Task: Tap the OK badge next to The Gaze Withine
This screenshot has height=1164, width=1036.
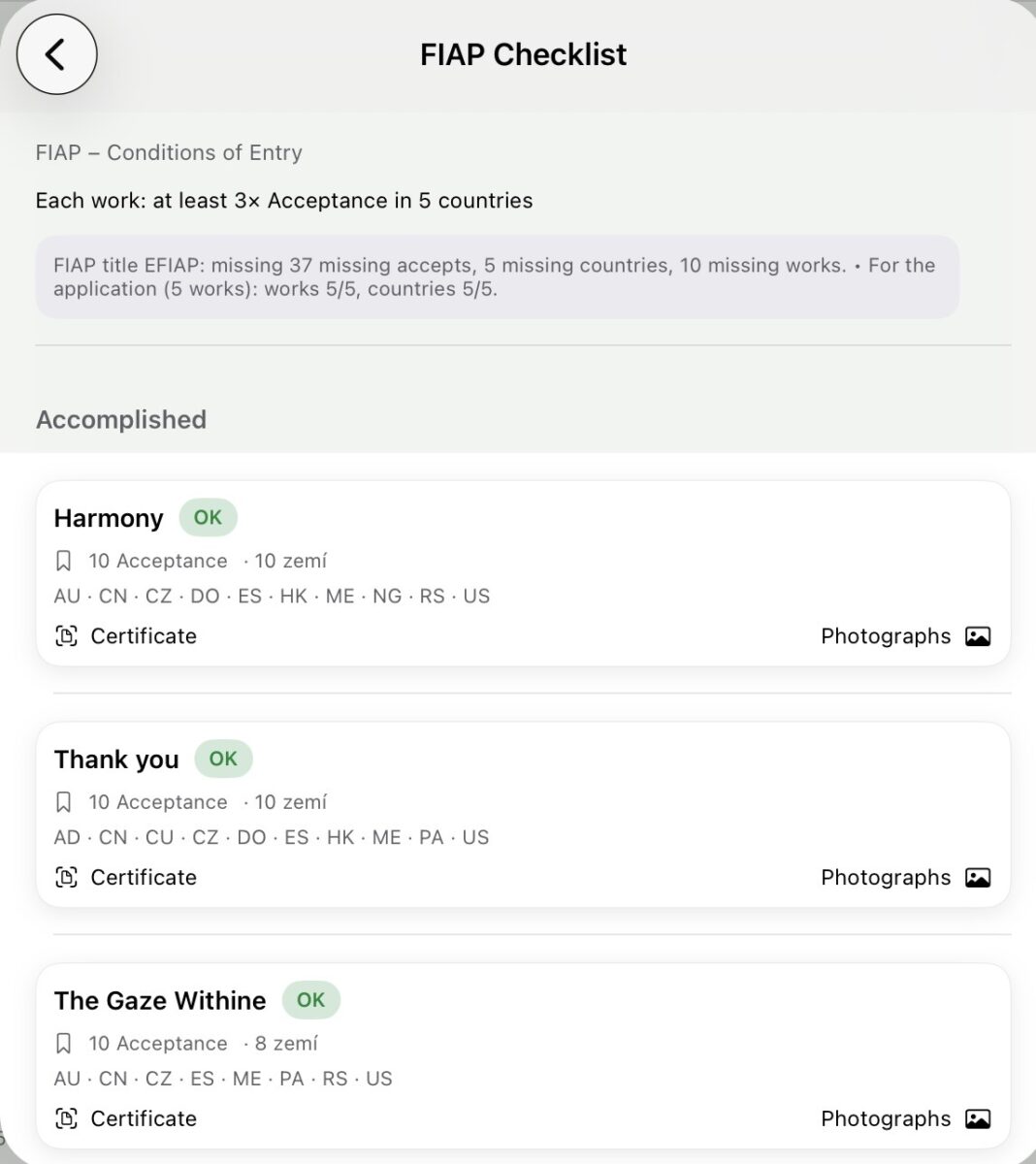Action: [x=310, y=1000]
